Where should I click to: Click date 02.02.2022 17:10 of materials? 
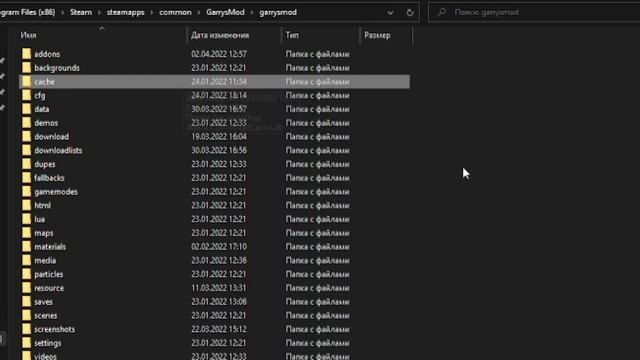coord(219,247)
